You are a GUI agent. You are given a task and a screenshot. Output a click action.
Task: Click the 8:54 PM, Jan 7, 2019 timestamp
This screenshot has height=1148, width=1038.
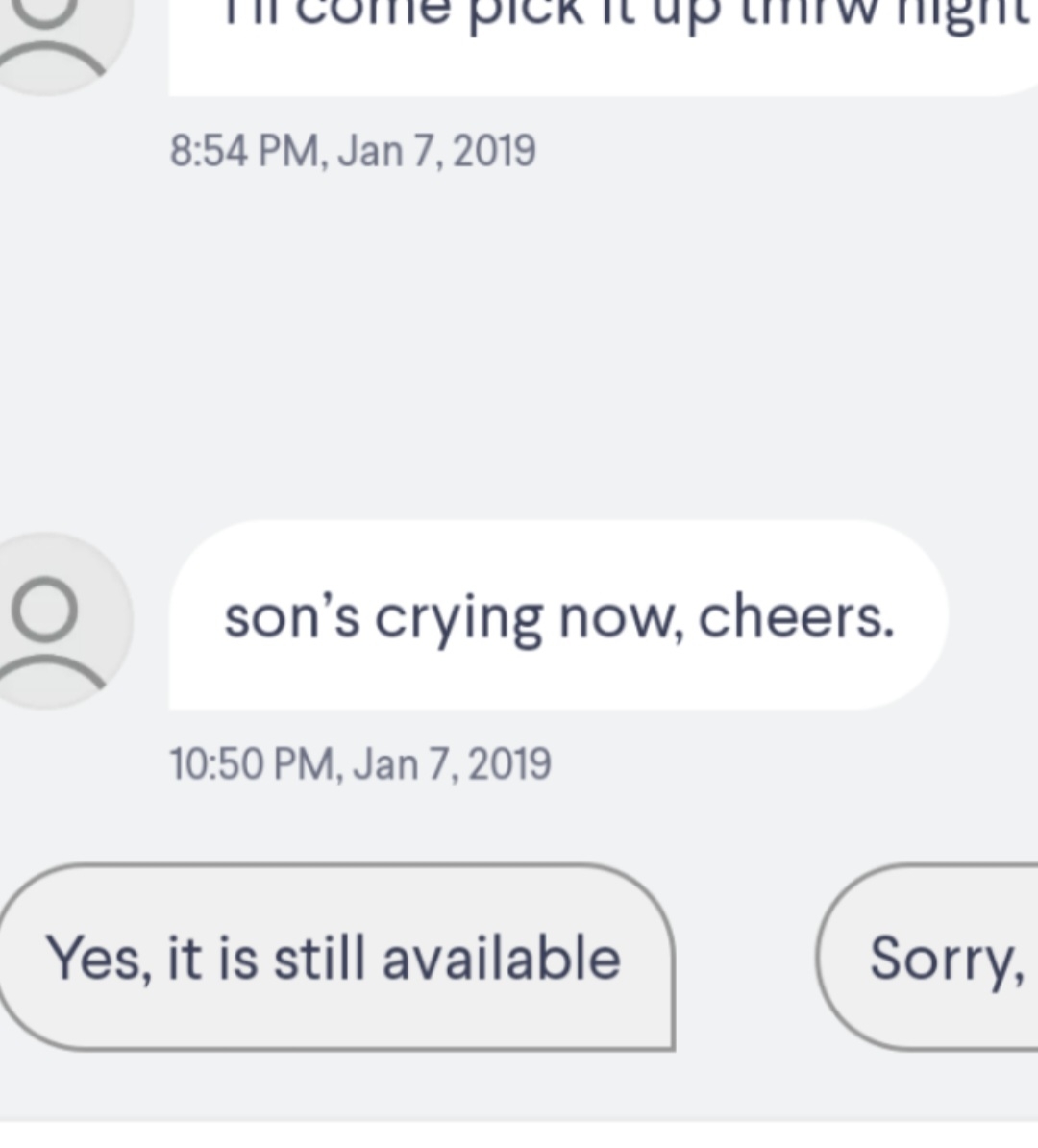point(353,151)
